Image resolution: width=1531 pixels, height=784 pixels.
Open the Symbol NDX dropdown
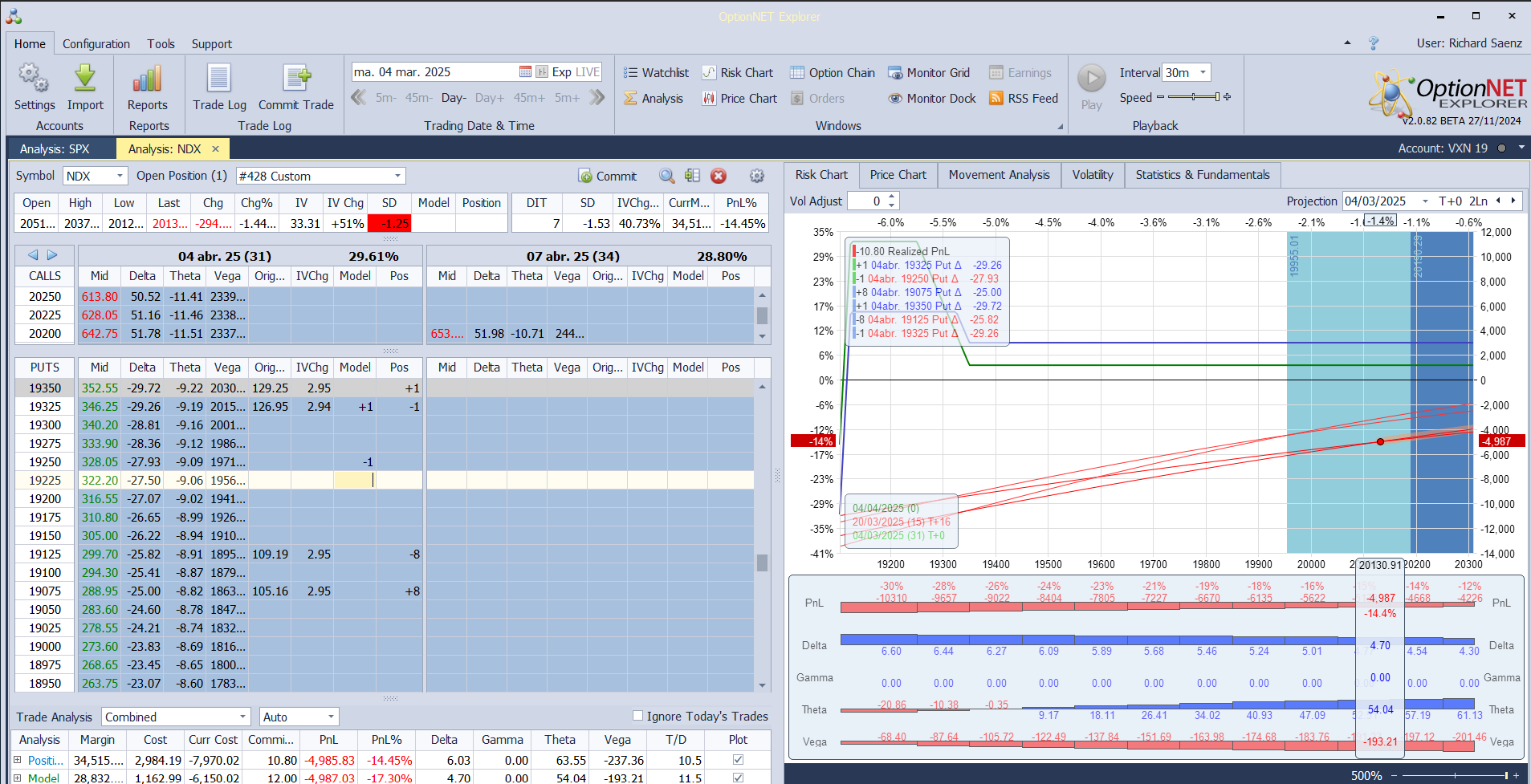coord(120,176)
